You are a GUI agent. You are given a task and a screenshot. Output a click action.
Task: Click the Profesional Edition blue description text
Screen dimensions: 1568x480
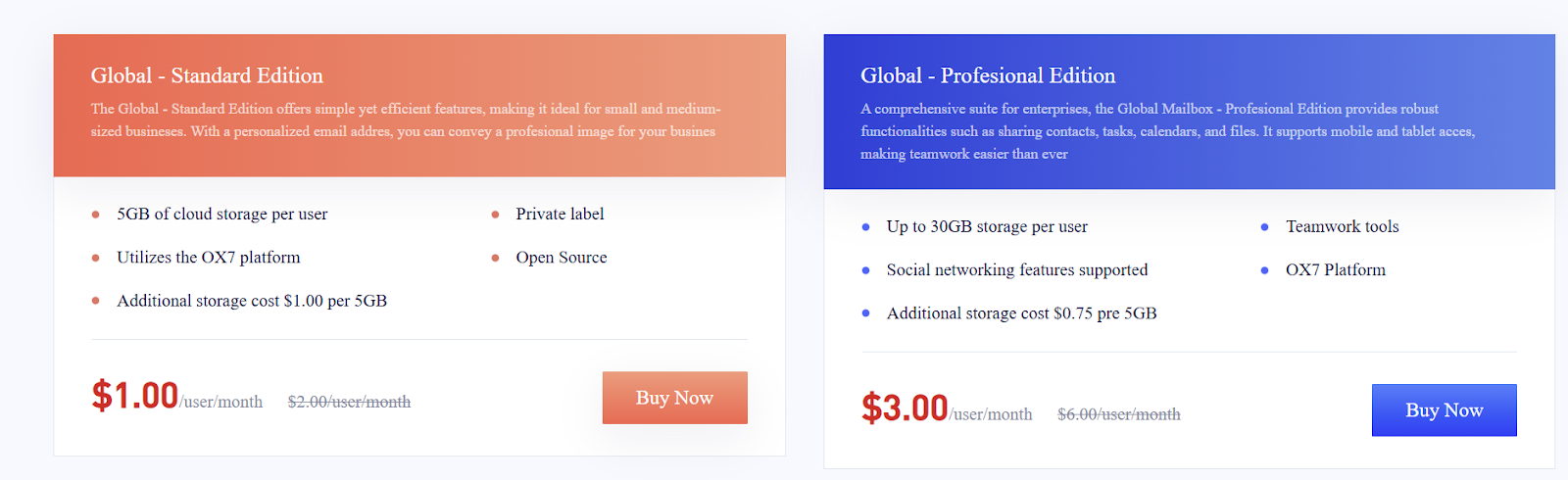1166,131
